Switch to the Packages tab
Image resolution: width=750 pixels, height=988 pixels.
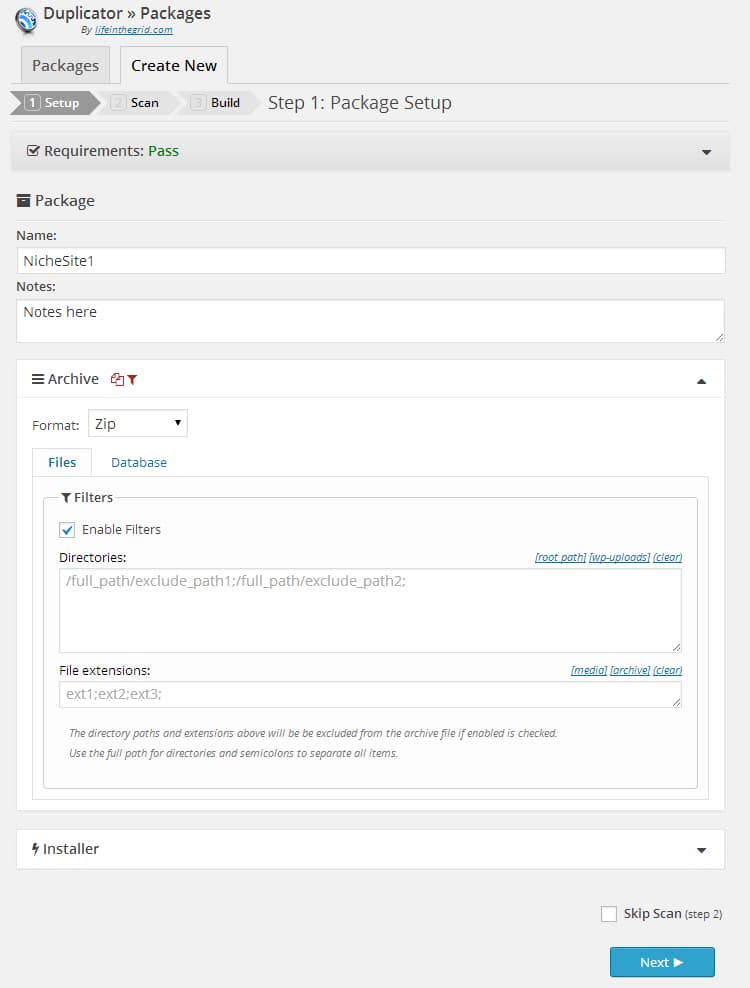[65, 66]
